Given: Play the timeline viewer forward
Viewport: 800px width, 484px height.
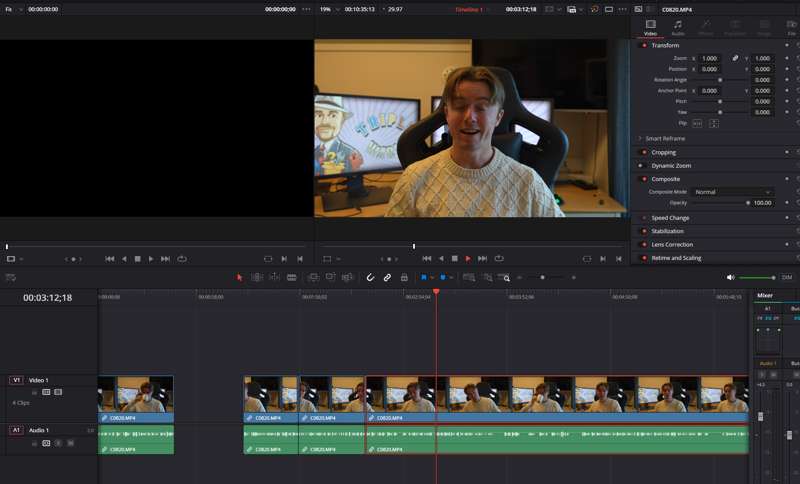Looking at the screenshot, I should (468, 259).
